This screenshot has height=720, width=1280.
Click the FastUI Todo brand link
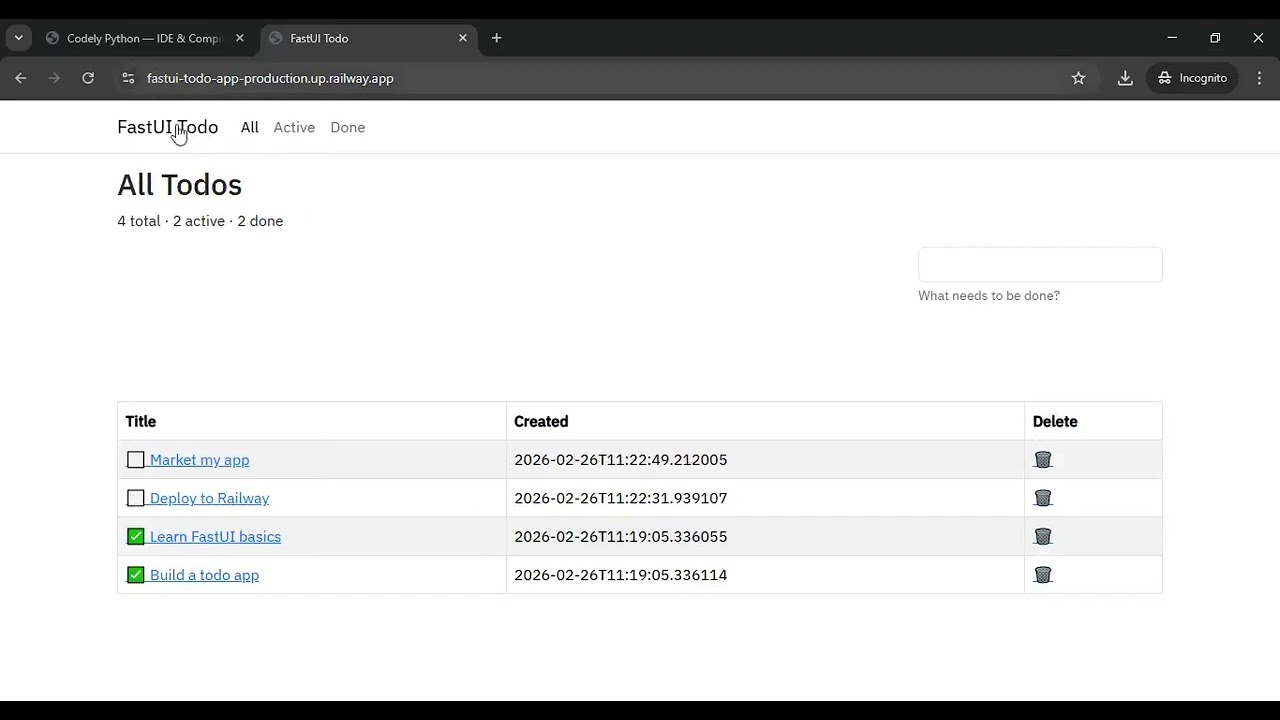[168, 127]
